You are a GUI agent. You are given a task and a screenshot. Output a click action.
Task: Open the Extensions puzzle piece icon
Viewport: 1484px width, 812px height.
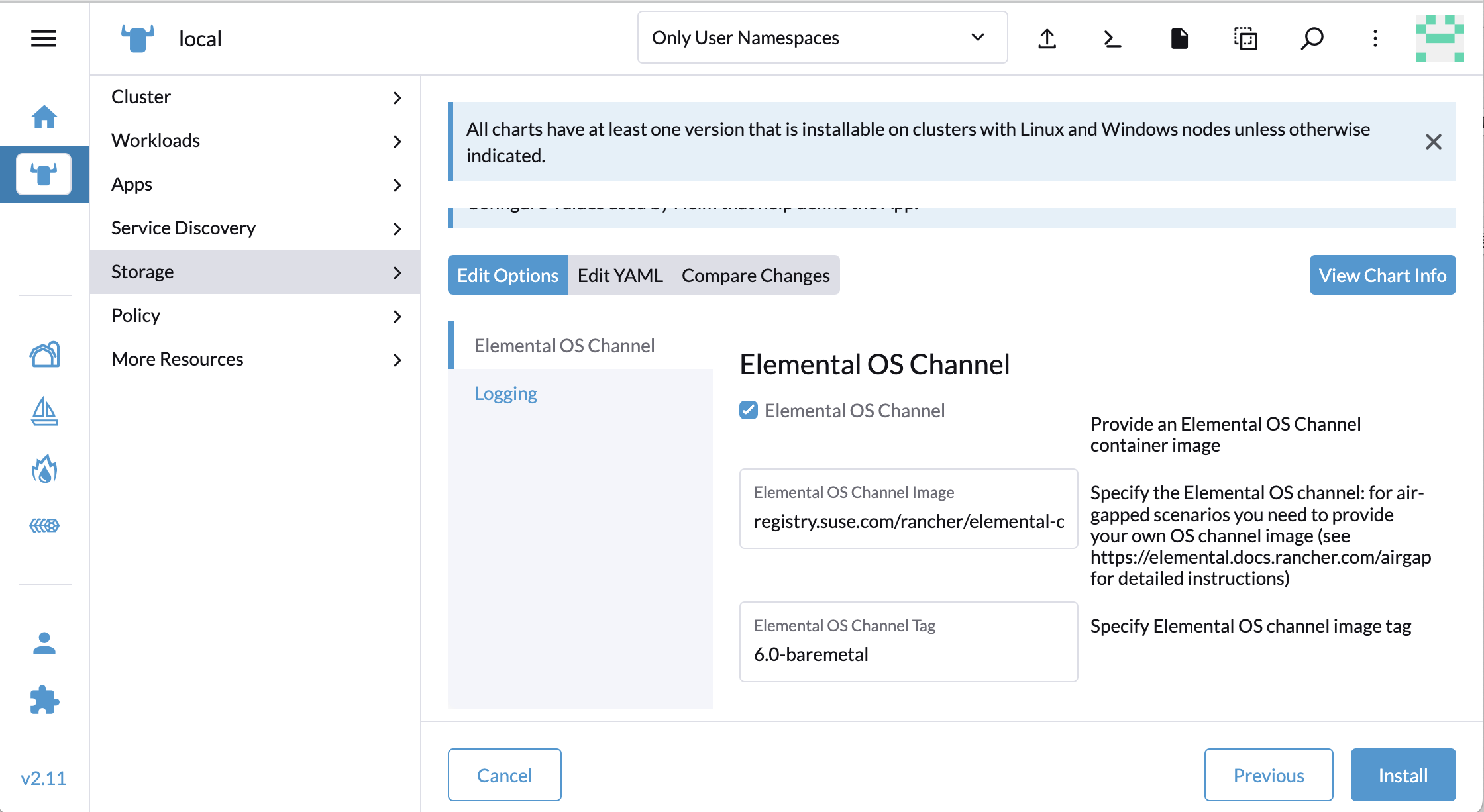[44, 700]
